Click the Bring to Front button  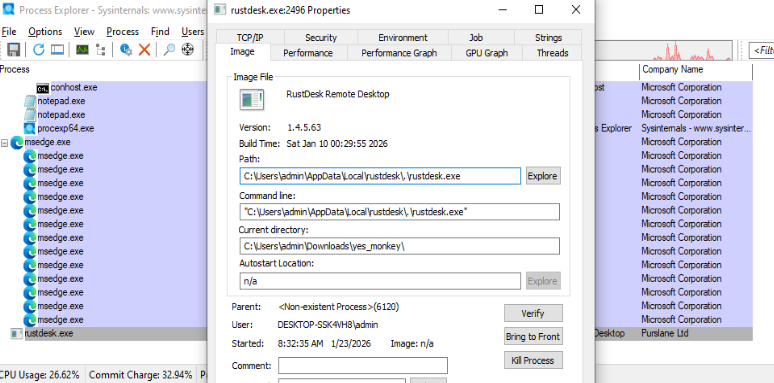(533, 337)
